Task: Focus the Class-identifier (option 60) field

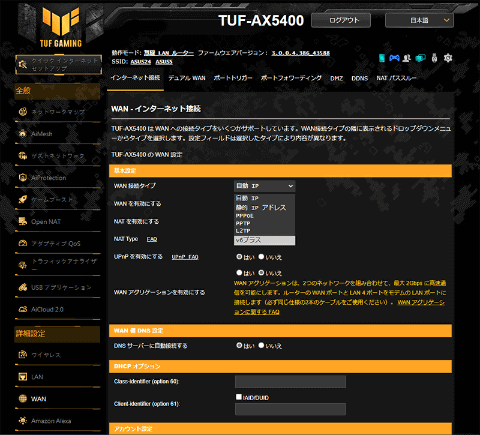Action: tap(290, 382)
